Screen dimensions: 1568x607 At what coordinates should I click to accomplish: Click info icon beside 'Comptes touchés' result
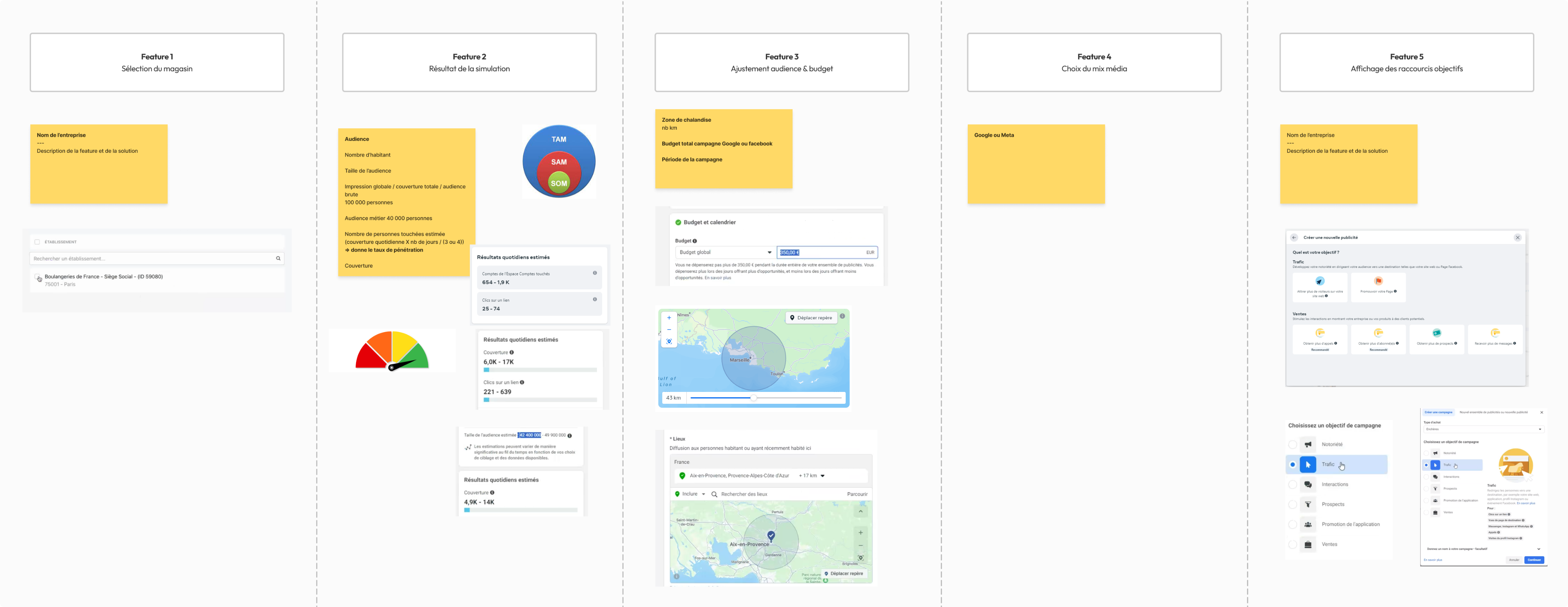pyautogui.click(x=595, y=273)
